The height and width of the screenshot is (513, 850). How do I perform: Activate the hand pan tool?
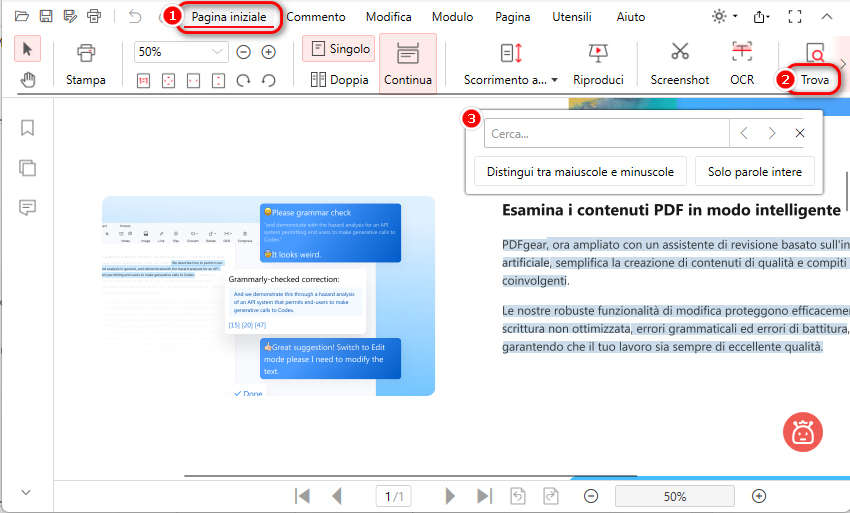[28, 80]
